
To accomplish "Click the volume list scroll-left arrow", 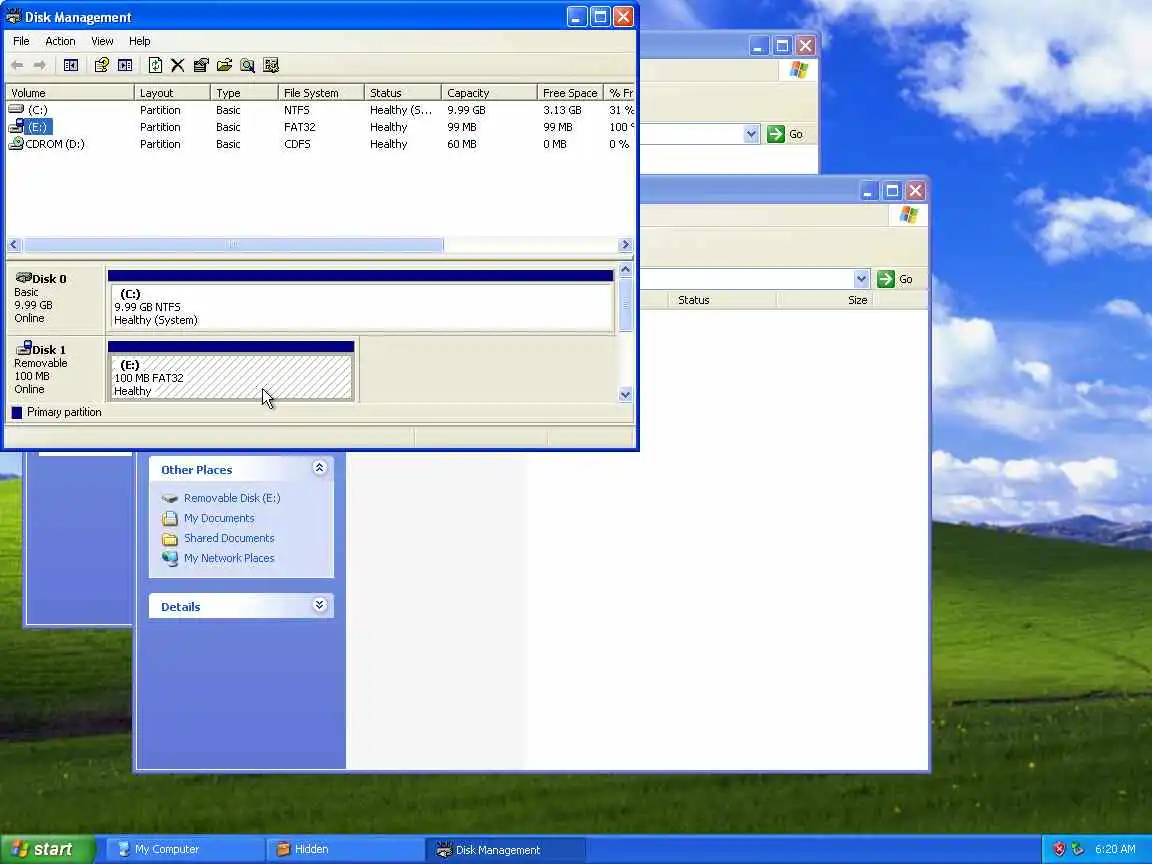I will click(14, 245).
